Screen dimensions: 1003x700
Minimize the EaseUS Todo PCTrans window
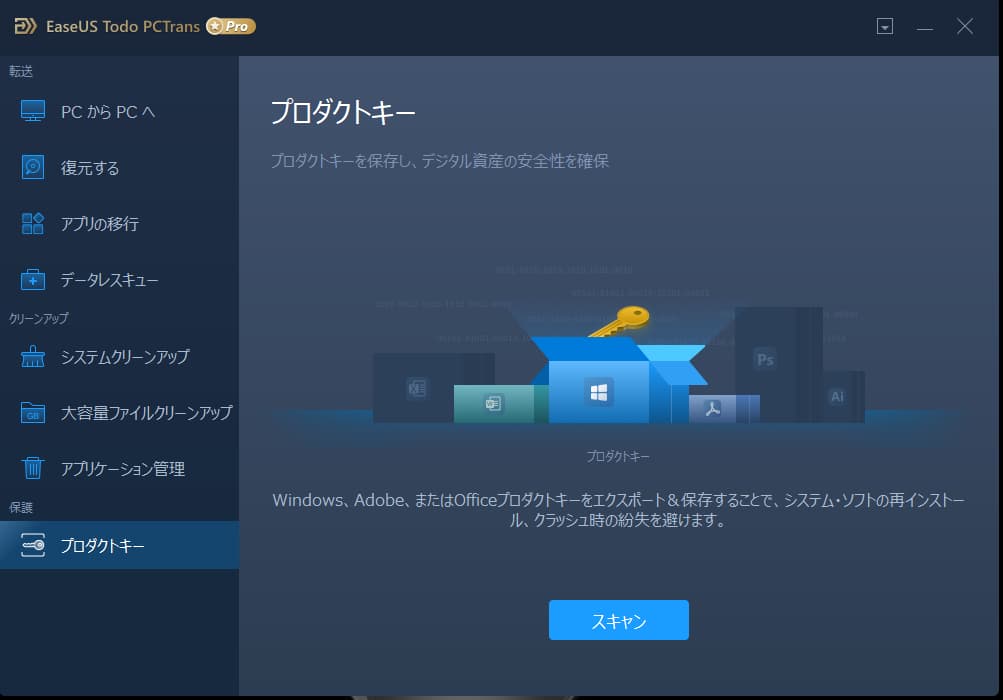925,27
